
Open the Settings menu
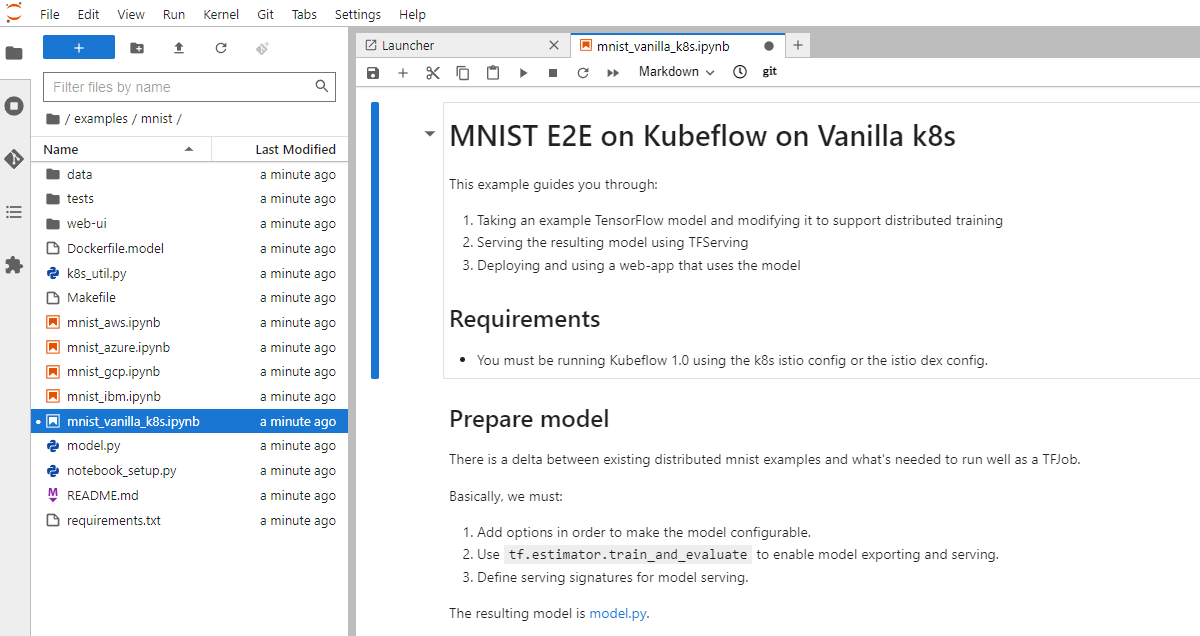point(358,14)
